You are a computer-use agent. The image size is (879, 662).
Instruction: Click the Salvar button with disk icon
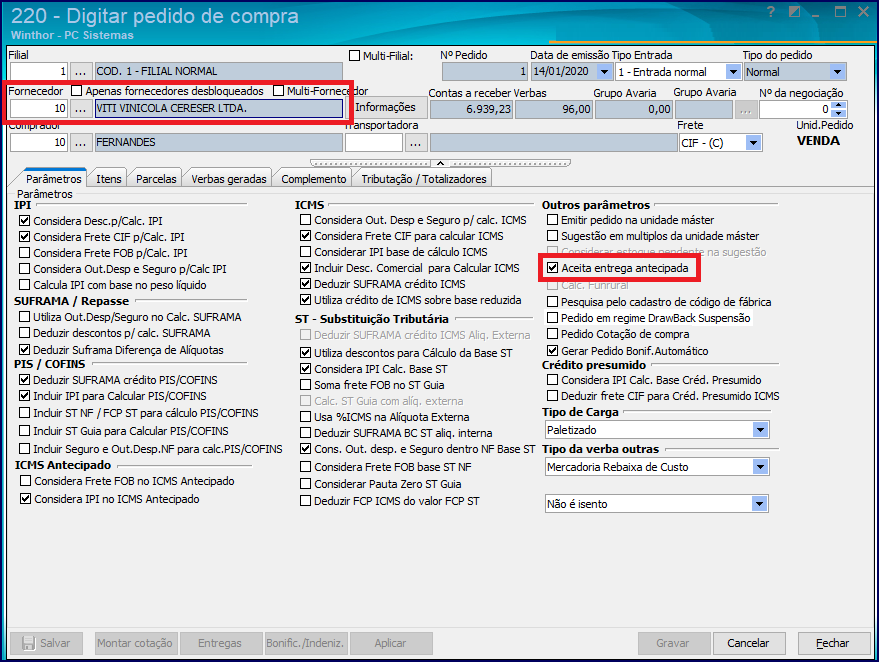pos(47,643)
